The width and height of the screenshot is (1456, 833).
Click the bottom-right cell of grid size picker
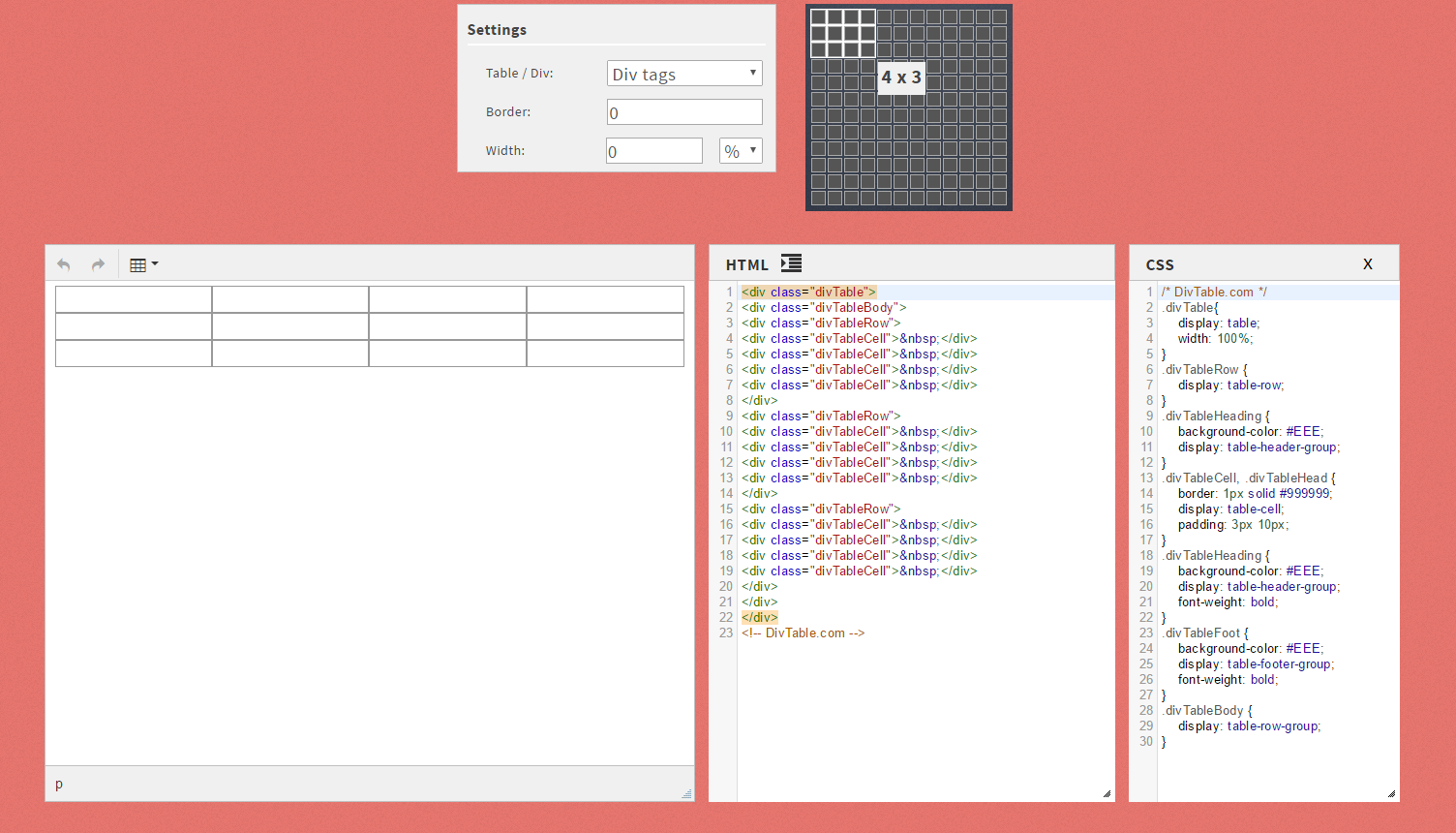999,198
